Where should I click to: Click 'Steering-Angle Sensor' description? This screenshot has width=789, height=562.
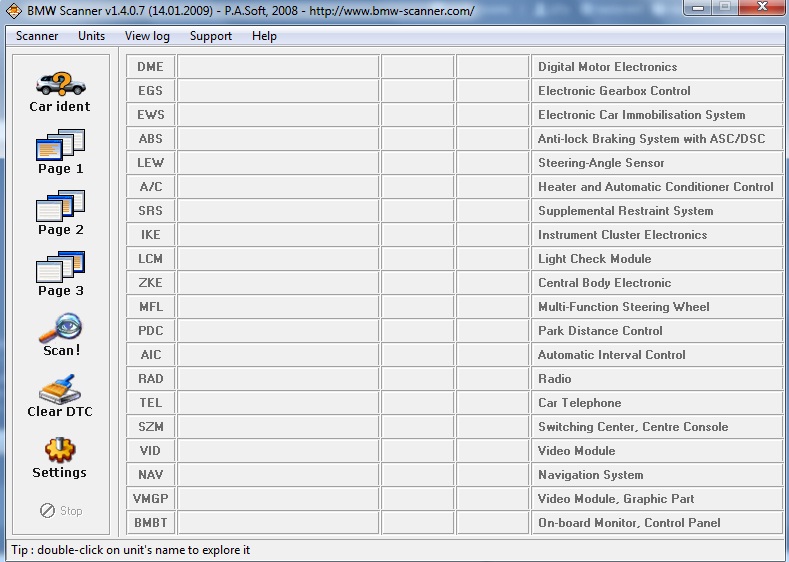tap(601, 163)
